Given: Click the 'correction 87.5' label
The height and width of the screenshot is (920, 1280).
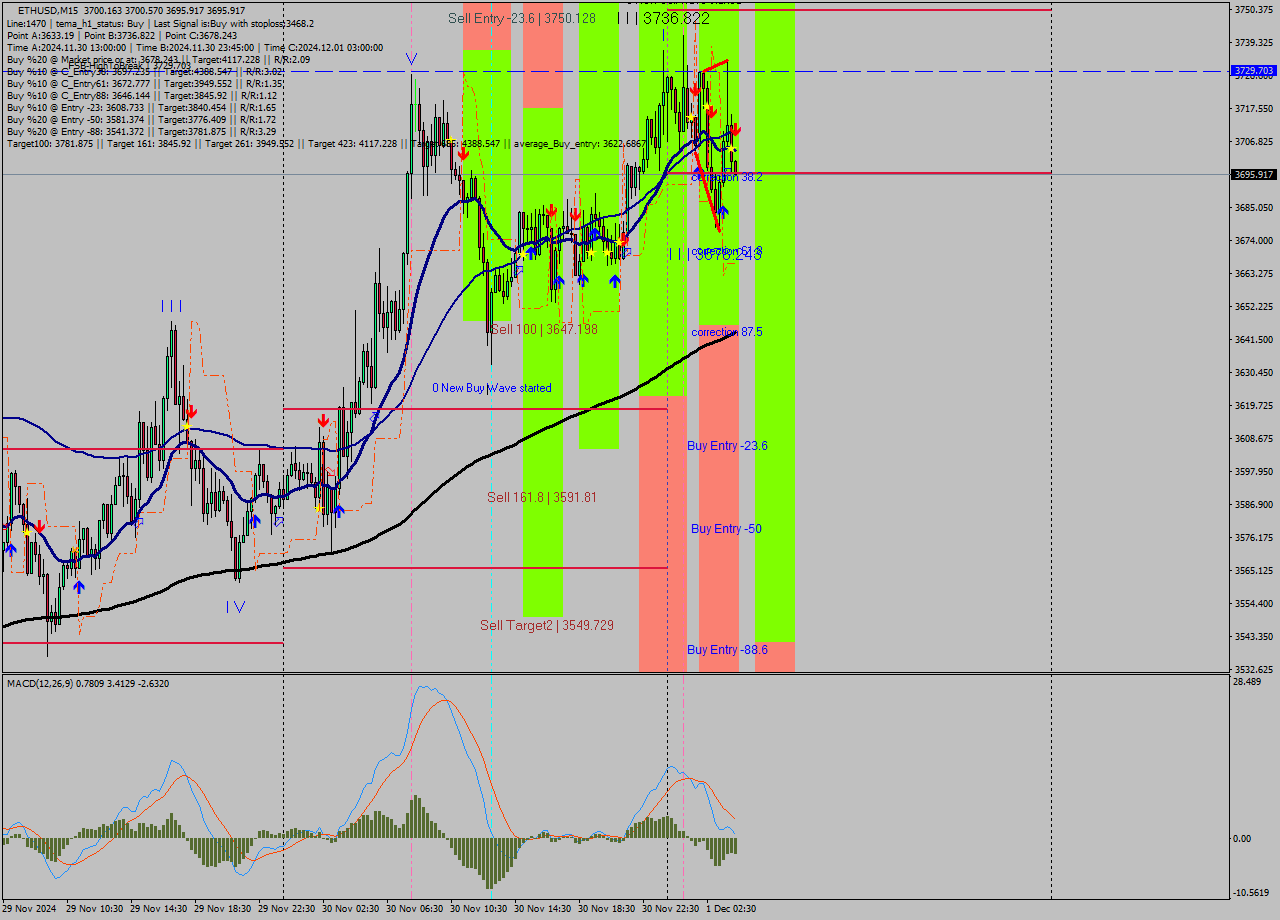Looking at the screenshot, I should click(x=727, y=332).
